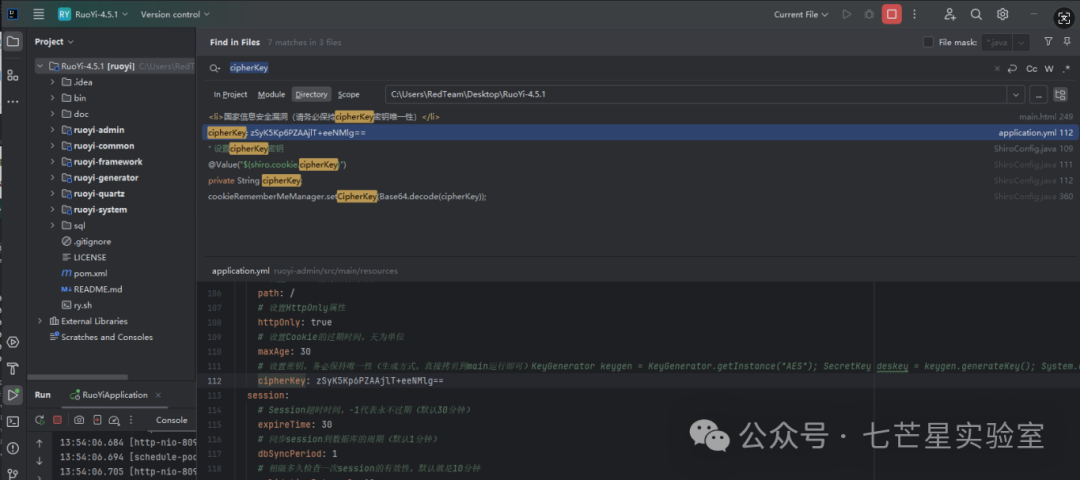1080x480 pixels.
Task: Click the project tree horizontal scrollbar
Action: tap(78, 377)
